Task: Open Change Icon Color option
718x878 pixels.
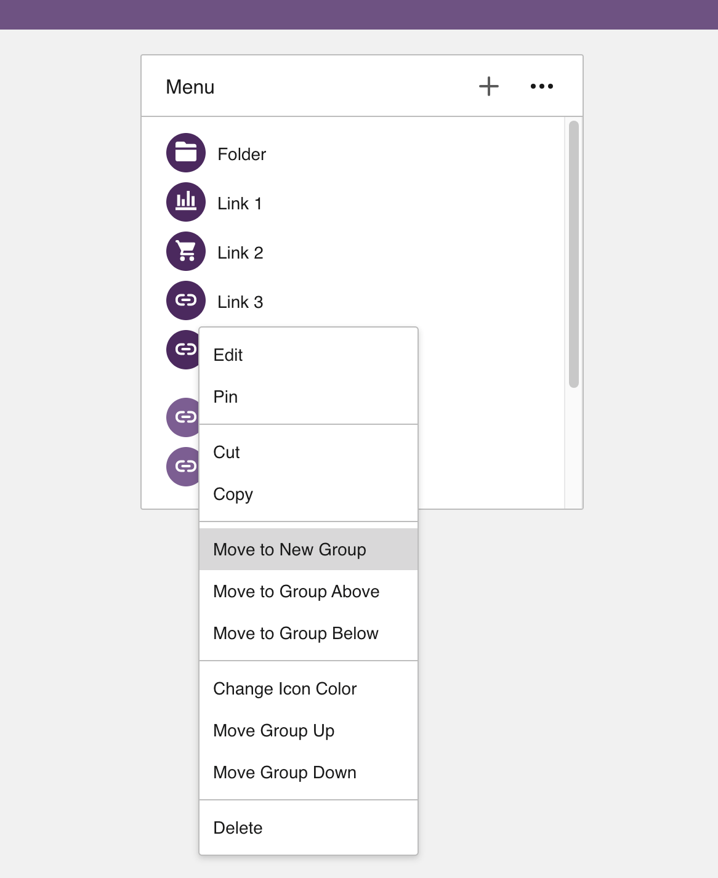Action: (x=285, y=688)
